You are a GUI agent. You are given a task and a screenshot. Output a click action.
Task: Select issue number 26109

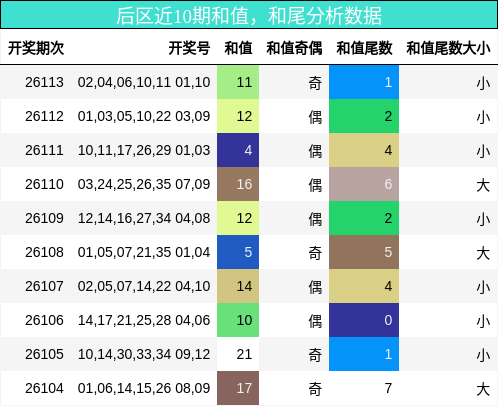(44, 218)
